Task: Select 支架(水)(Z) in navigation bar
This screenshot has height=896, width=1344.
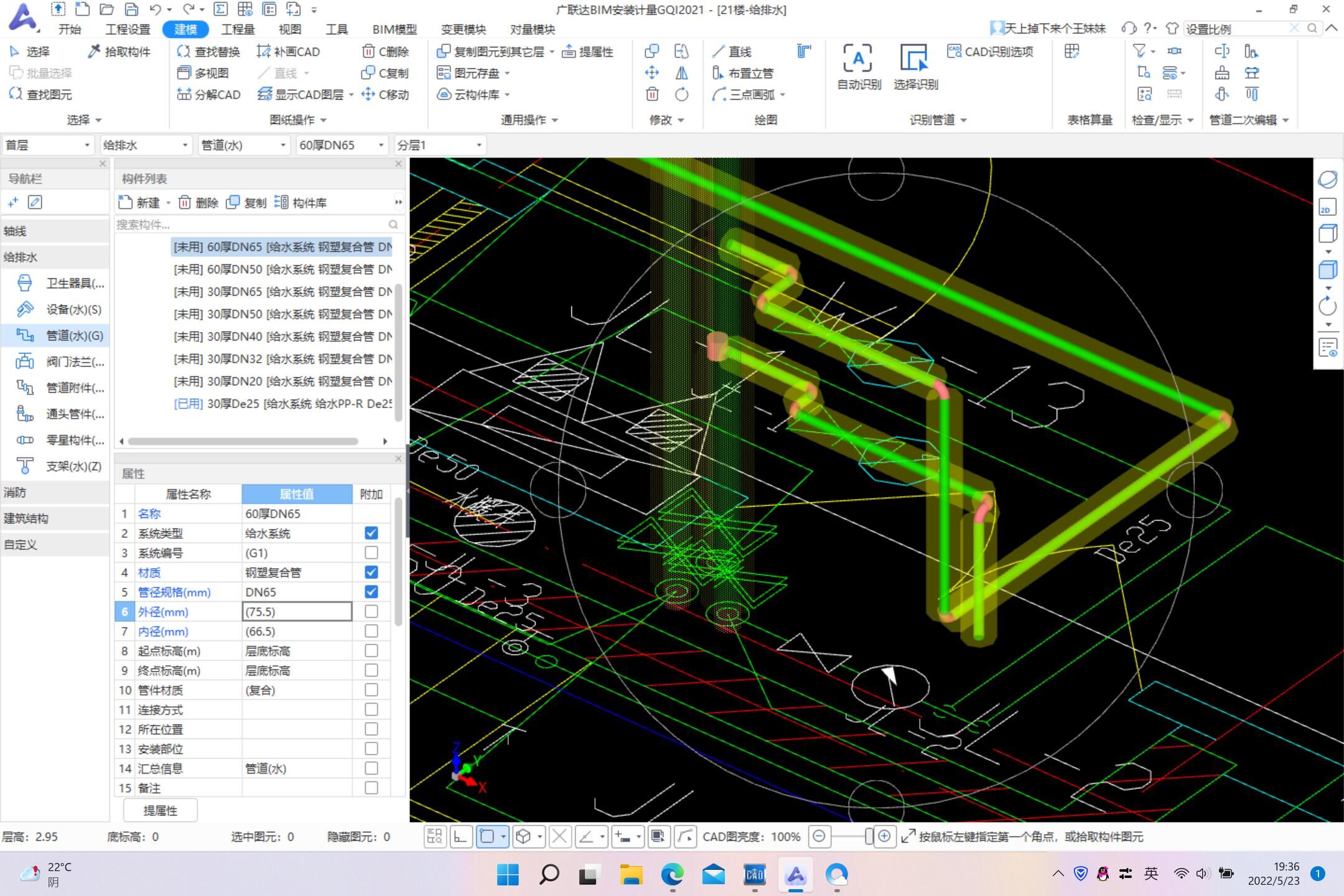Action: (x=60, y=466)
